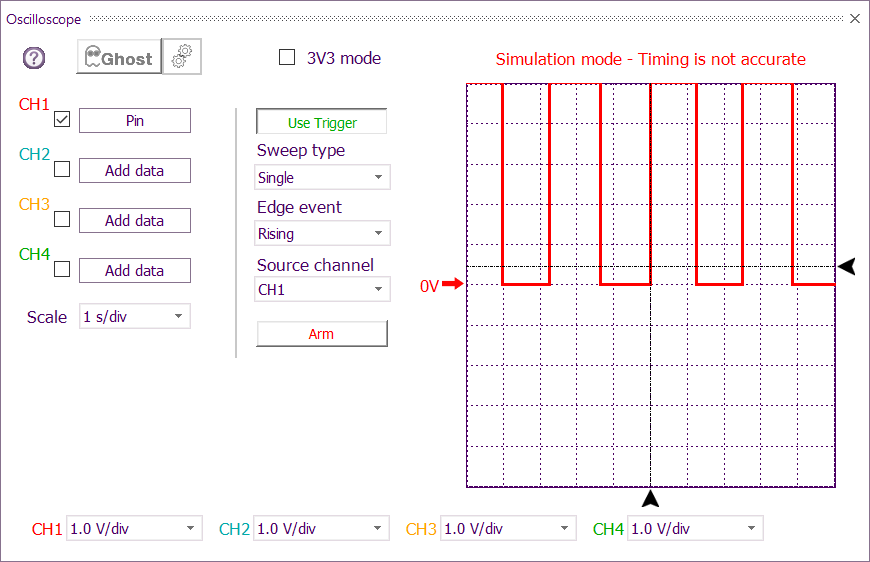Viewport: 870px width, 562px height.
Task: Change the time Scale 1 s/div dropdown
Action: (x=134, y=317)
